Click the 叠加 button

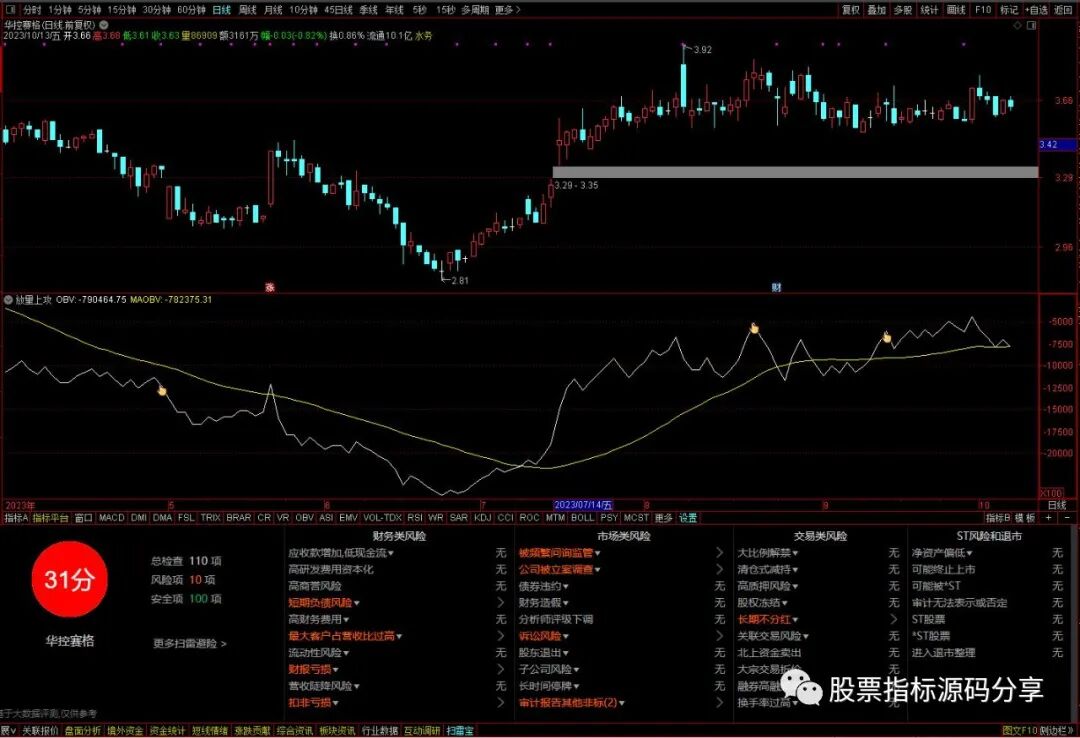pyautogui.click(x=877, y=10)
